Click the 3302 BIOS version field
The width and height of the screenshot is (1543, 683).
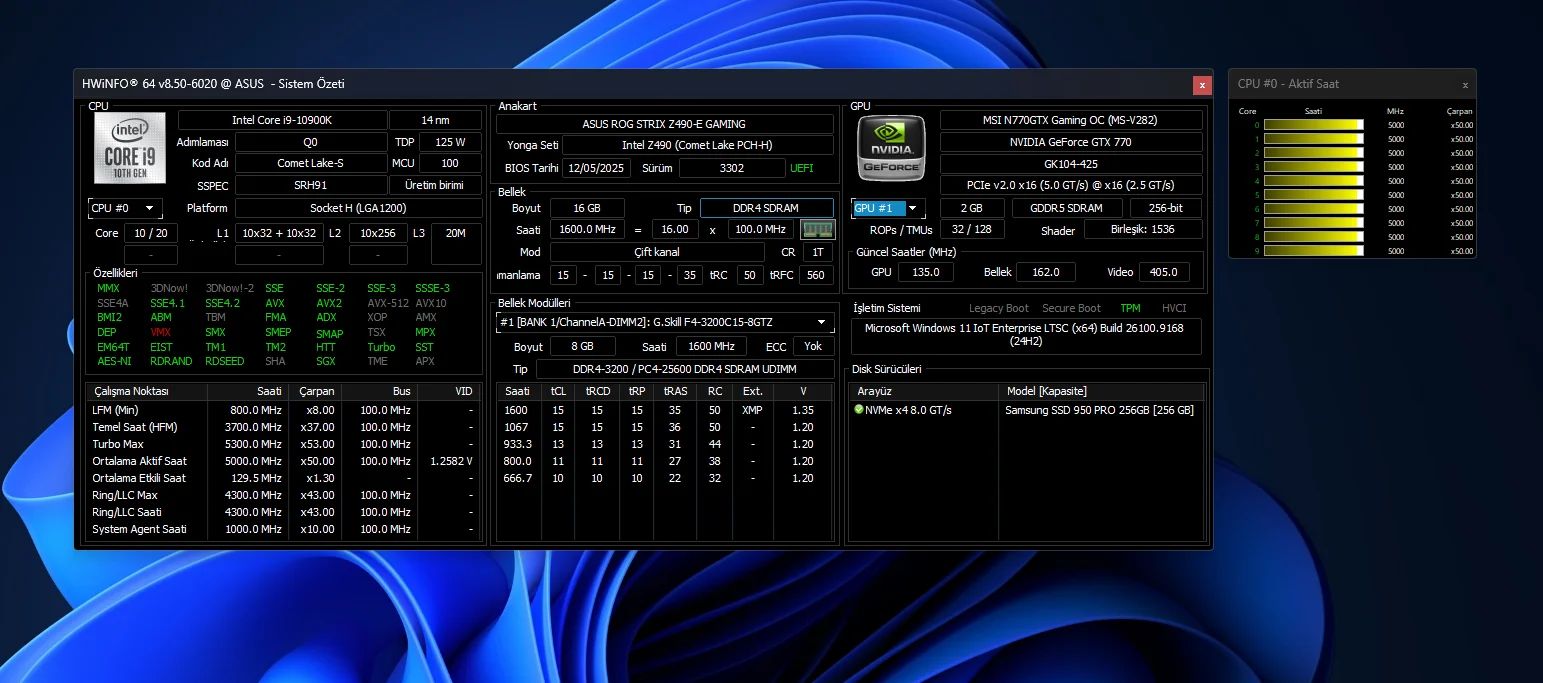732,168
